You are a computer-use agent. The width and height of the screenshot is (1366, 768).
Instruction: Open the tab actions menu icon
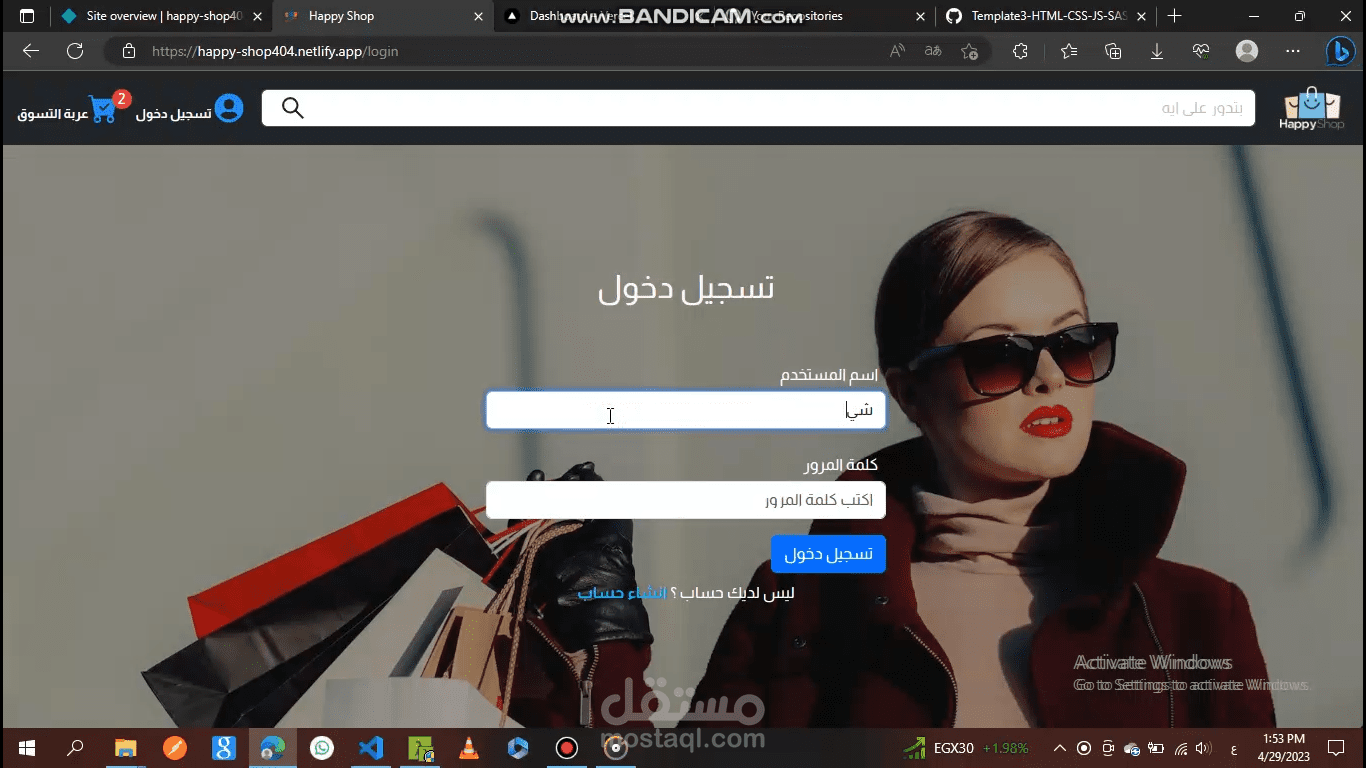click(x=27, y=16)
